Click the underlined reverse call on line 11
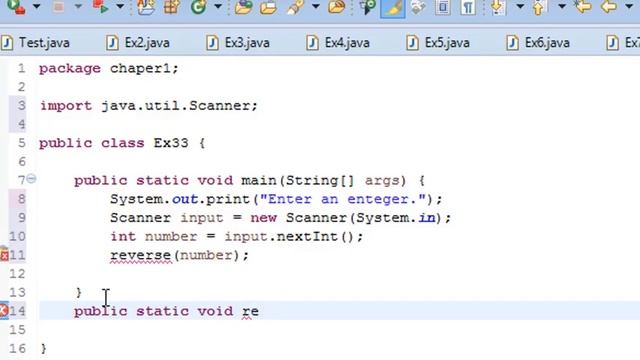The image size is (640, 360). click(x=140, y=256)
